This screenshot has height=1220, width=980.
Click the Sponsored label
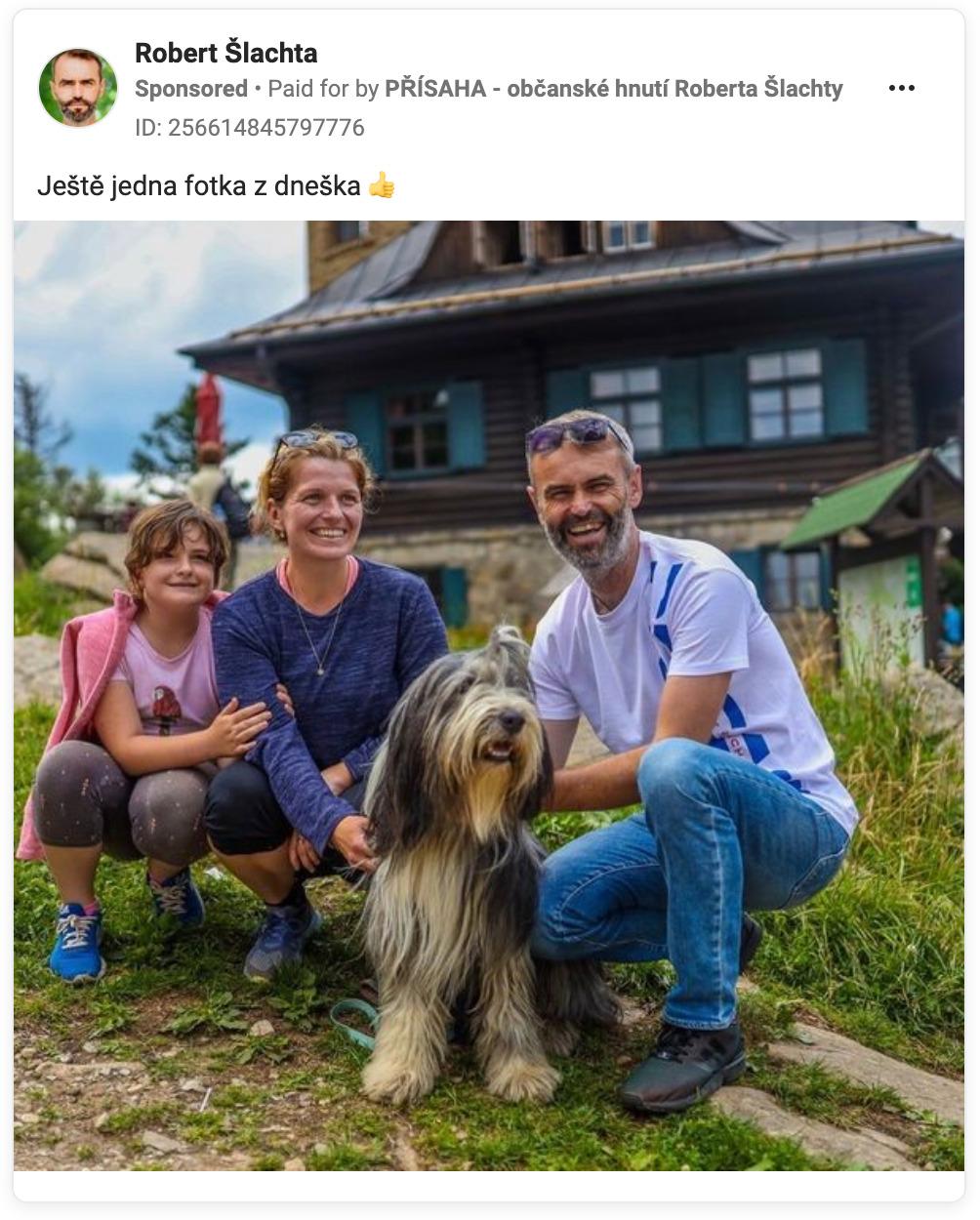click(191, 89)
